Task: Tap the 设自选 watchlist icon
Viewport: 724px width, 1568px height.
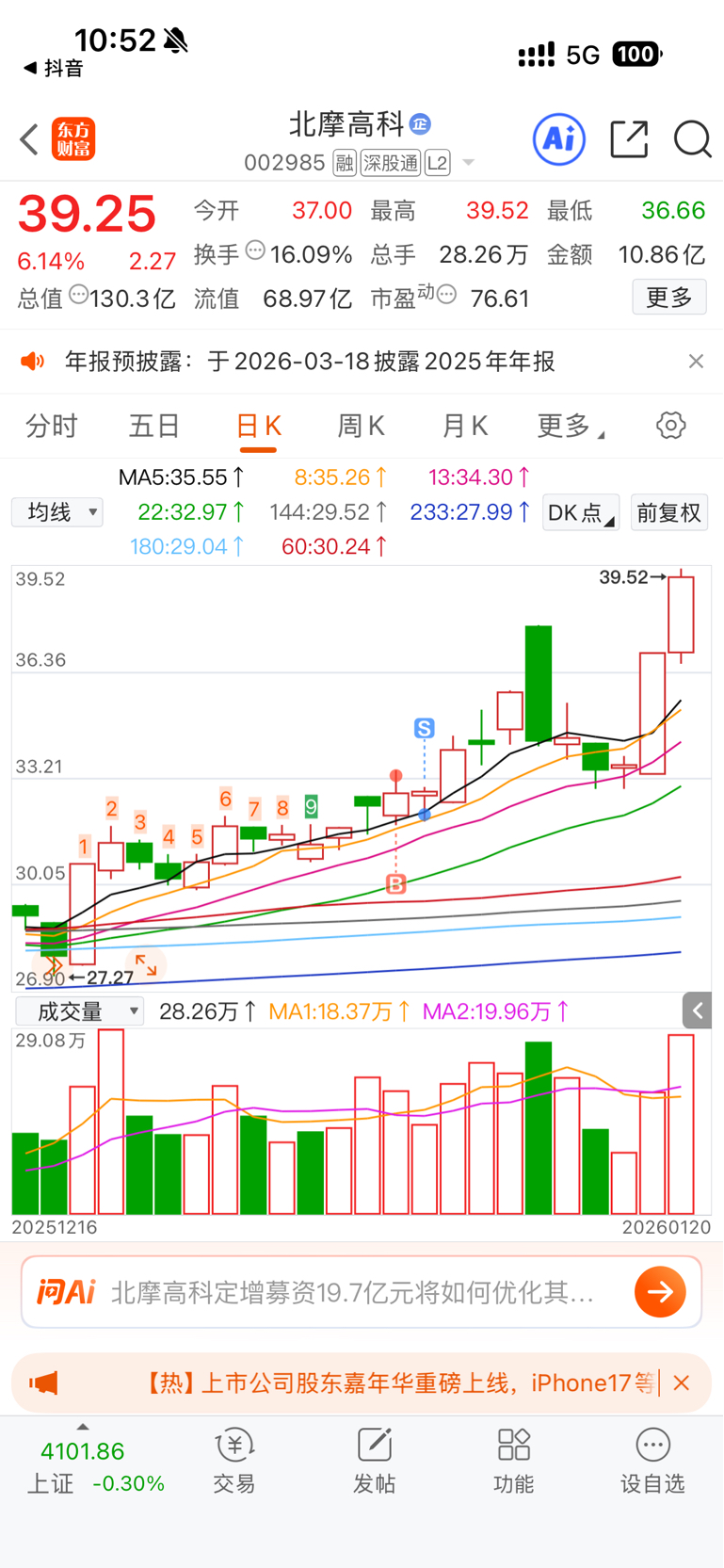Action: click(x=652, y=1461)
